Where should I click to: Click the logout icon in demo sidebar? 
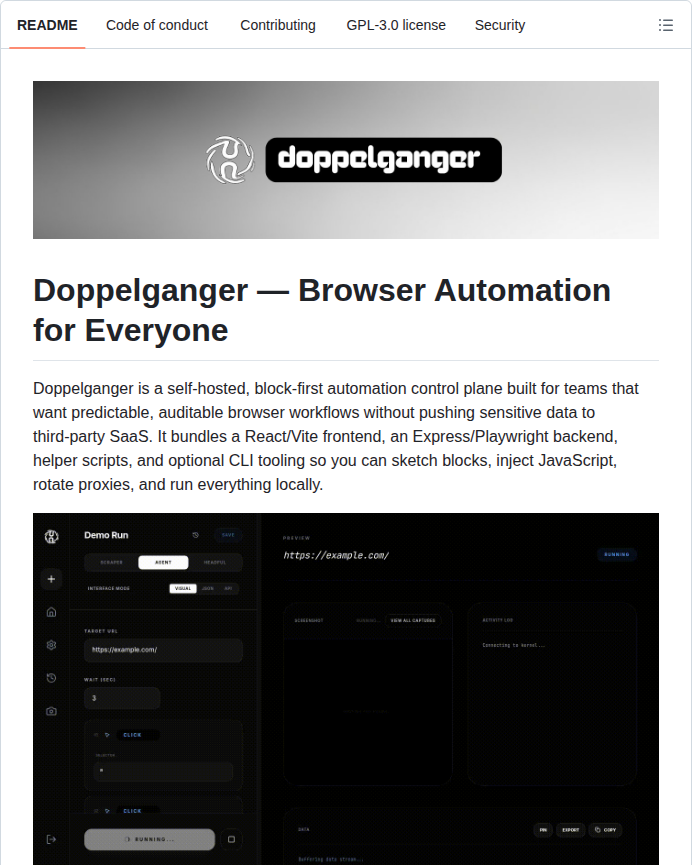51,839
